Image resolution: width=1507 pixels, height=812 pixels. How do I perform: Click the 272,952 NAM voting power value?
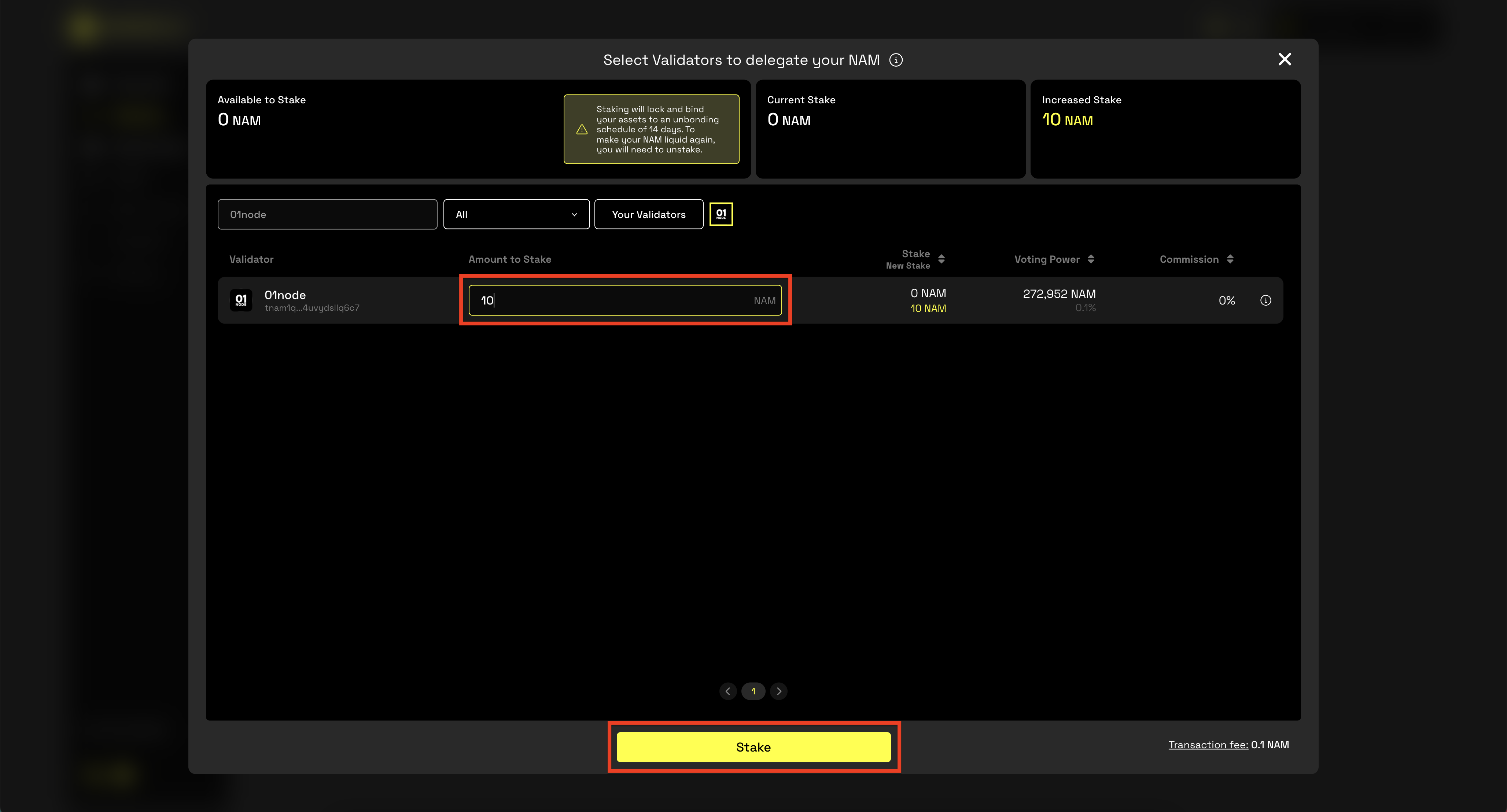1059,294
